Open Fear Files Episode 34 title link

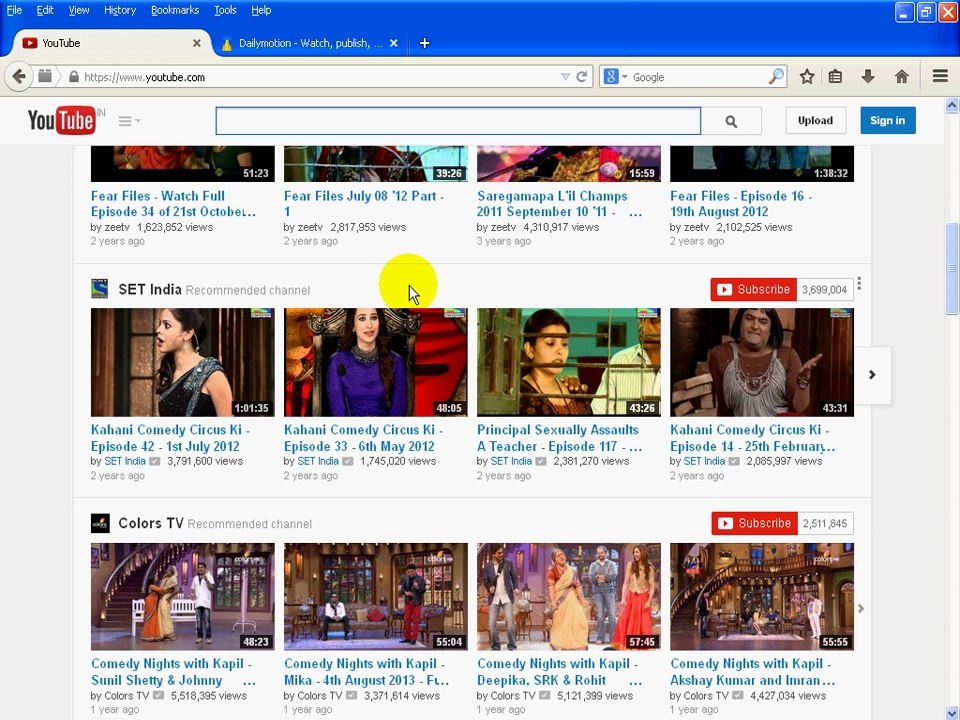(x=173, y=204)
